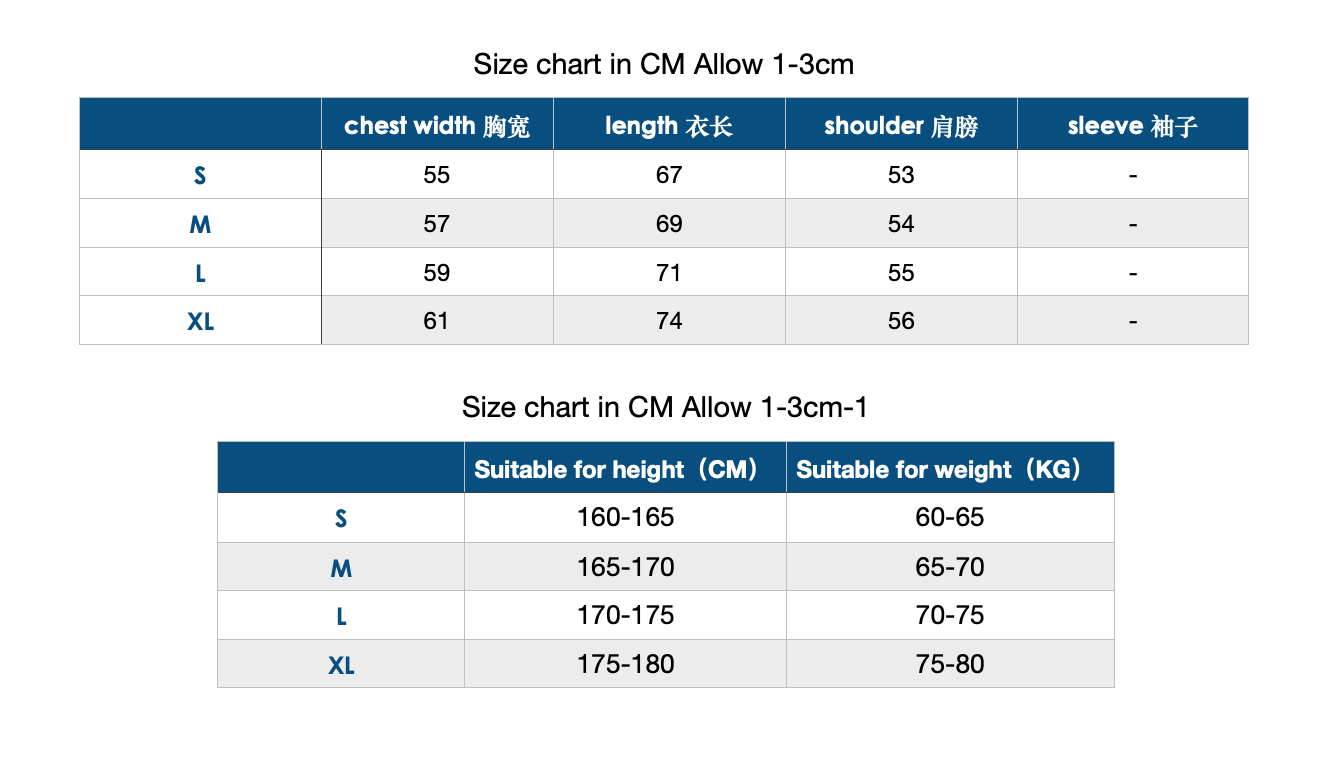Viewport: 1334px width, 766px height.
Task: Select the length value 69
Action: click(669, 224)
